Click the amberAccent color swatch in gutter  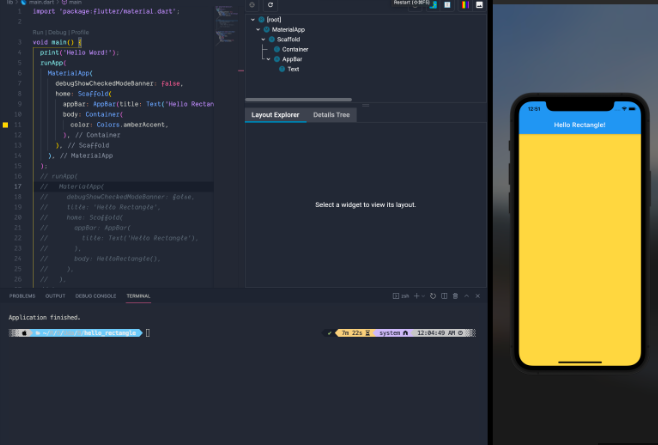click(x=5, y=125)
